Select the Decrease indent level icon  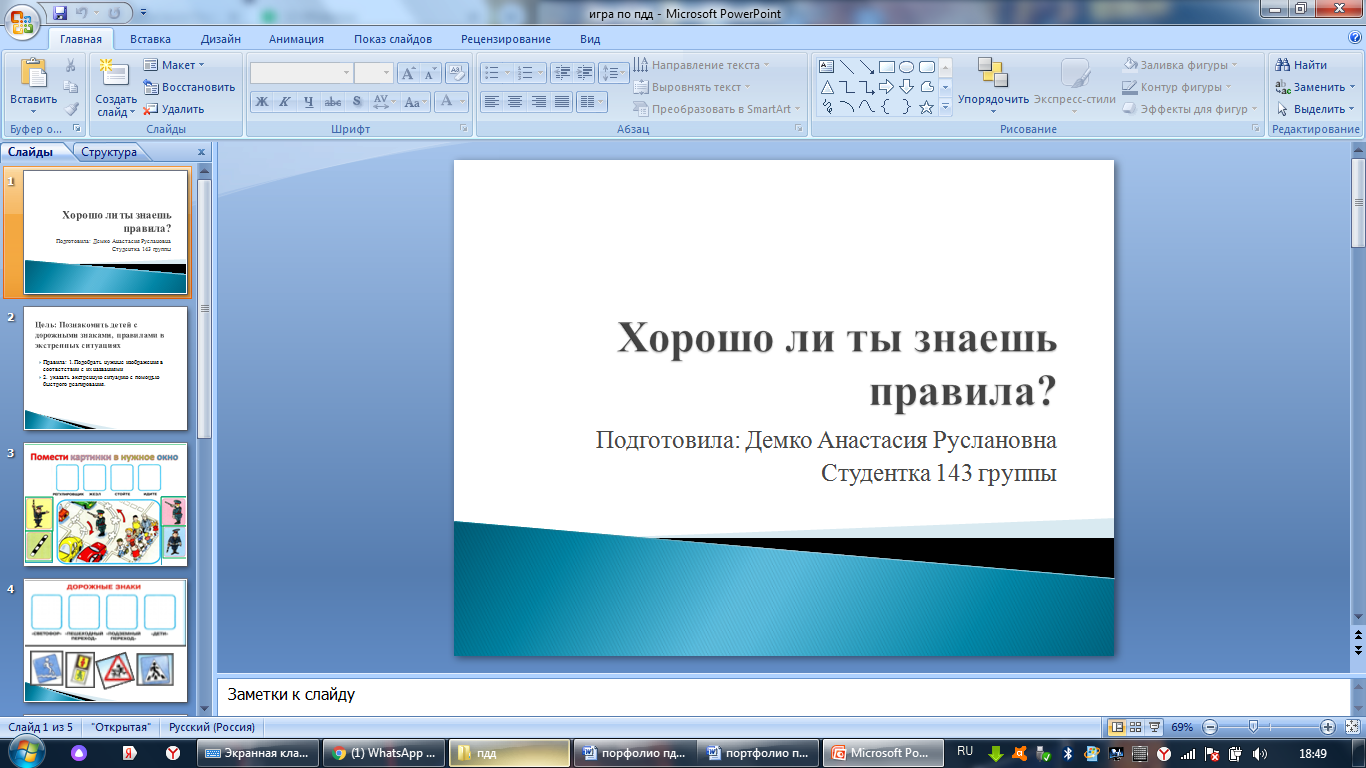(561, 73)
